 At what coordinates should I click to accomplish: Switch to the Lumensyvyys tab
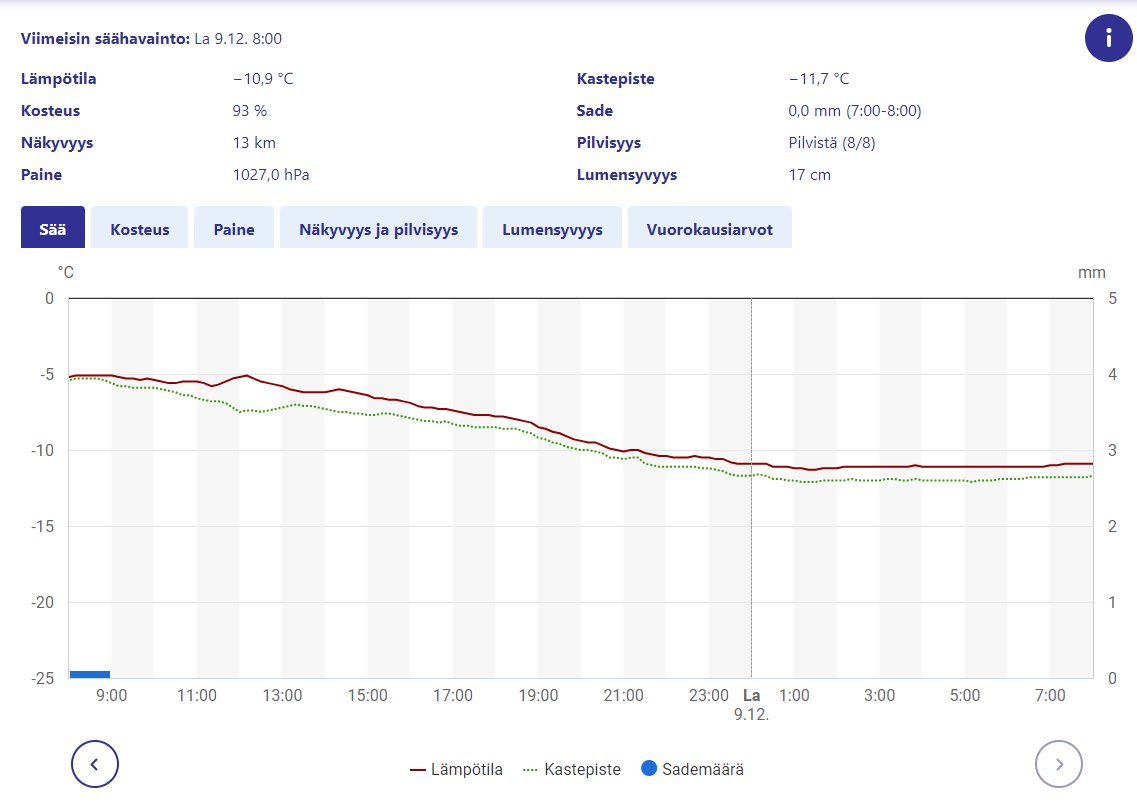tap(552, 228)
